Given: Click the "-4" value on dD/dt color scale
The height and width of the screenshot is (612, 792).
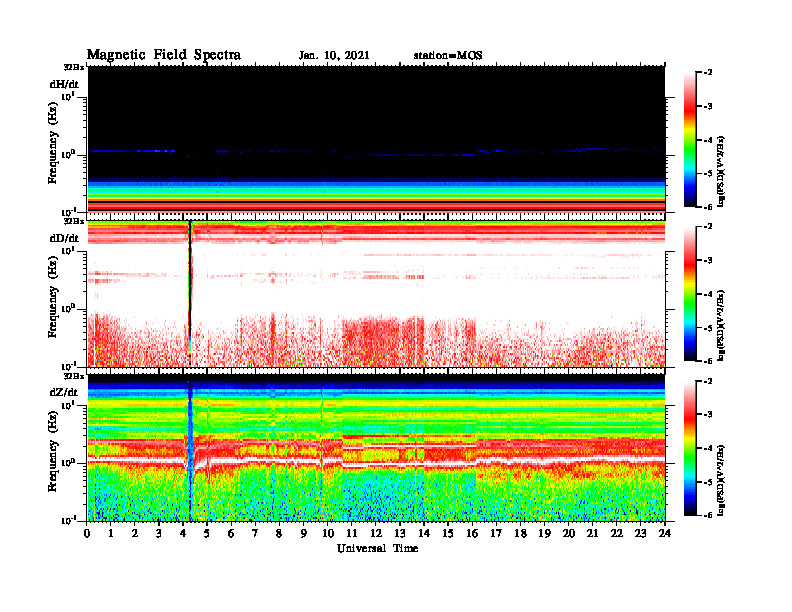Looking at the screenshot, I should 709,294.
